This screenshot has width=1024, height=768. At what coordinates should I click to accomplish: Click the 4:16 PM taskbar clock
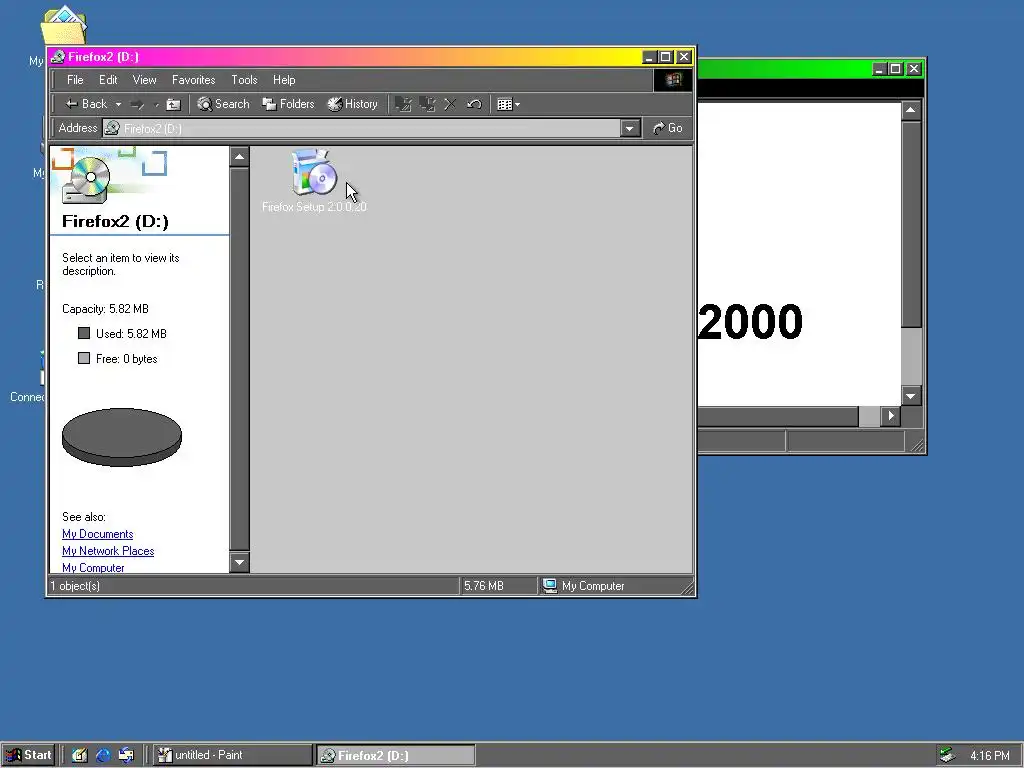click(989, 756)
